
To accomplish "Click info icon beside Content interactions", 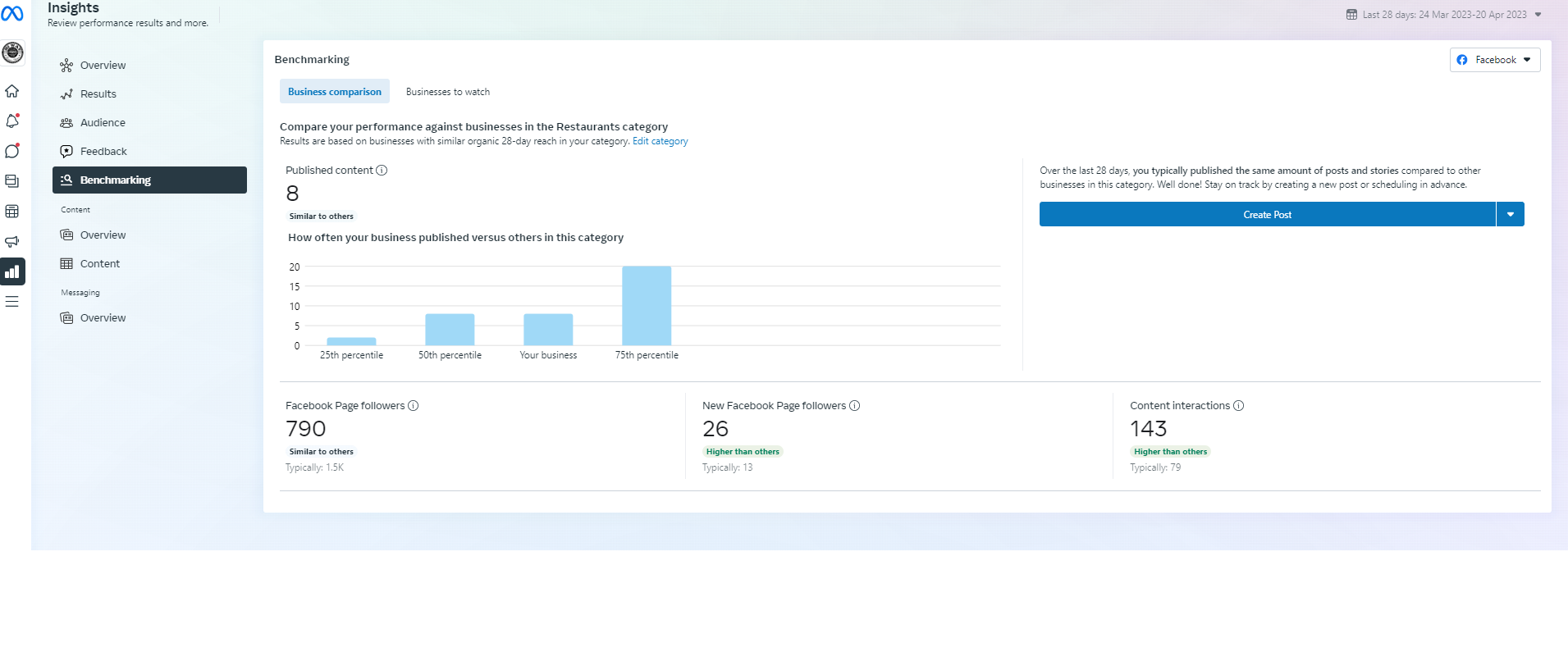I will [x=1239, y=406].
